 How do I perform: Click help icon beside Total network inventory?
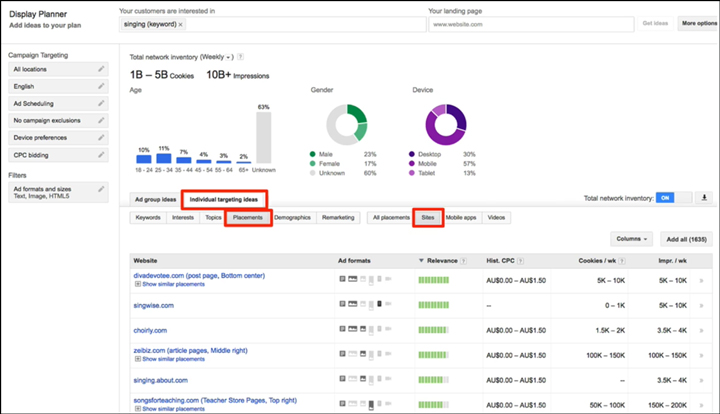pos(241,57)
